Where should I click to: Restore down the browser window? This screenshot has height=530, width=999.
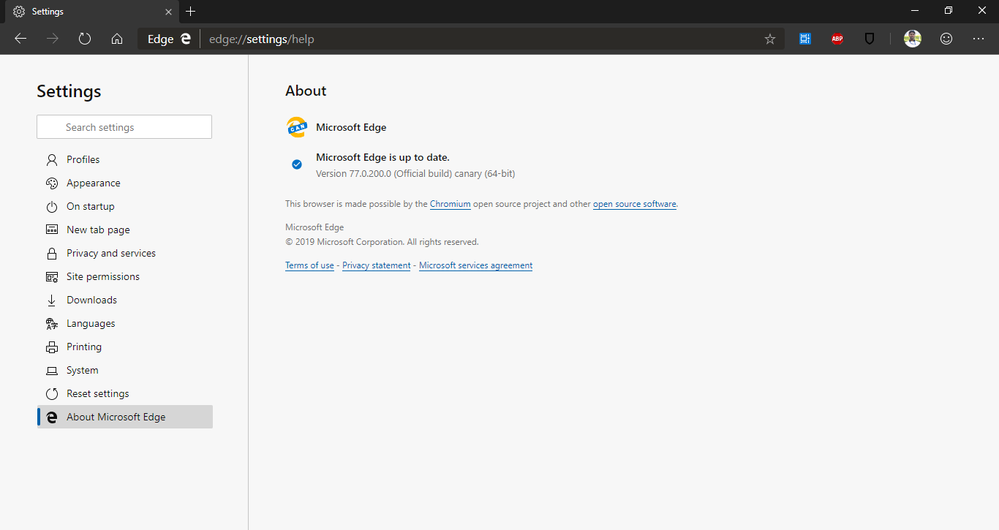[x=948, y=11]
